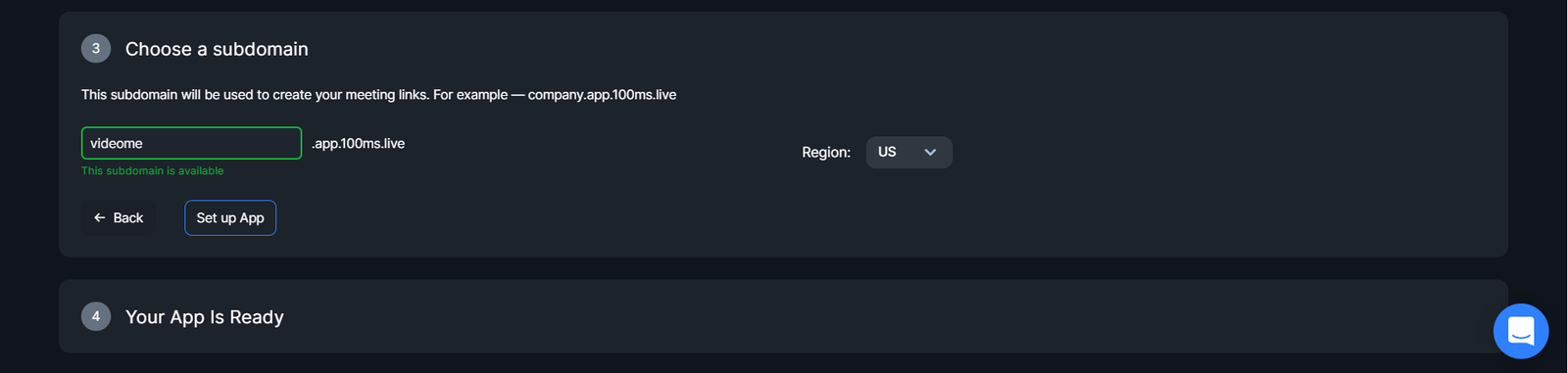Image resolution: width=1568 pixels, height=373 pixels.
Task: Place cursor after videome in text box
Action: click(x=145, y=144)
